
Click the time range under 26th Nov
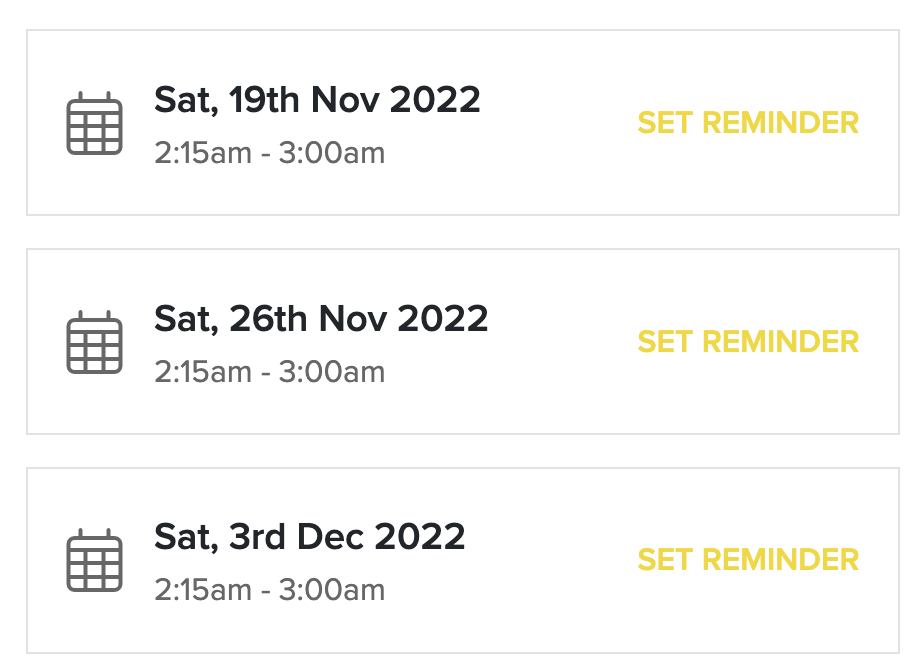[269, 372]
